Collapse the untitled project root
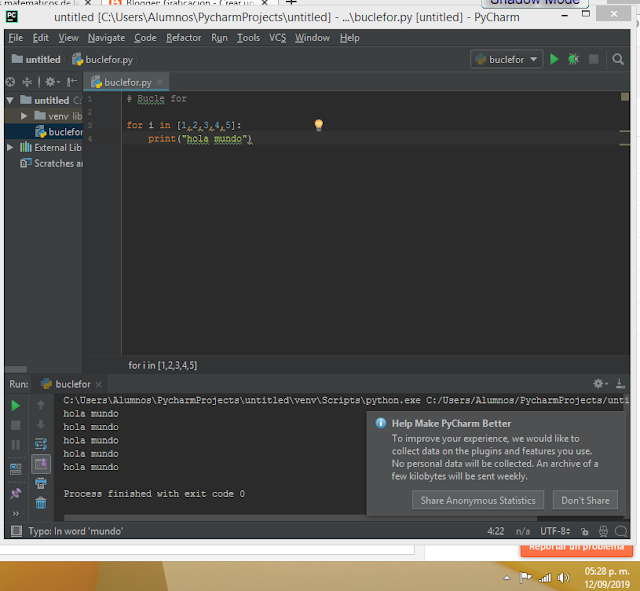Screen dimensions: 640x591 (x=10, y=100)
